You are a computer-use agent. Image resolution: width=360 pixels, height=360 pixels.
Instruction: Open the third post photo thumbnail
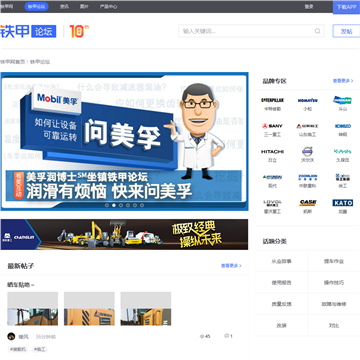coord(146,309)
